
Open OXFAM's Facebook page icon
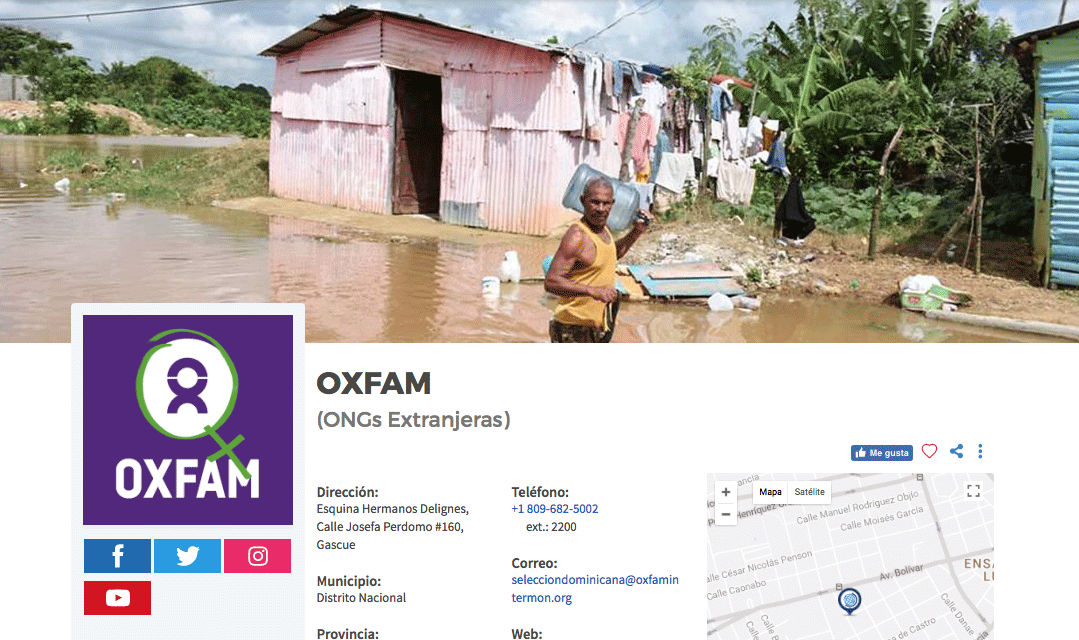tap(117, 556)
